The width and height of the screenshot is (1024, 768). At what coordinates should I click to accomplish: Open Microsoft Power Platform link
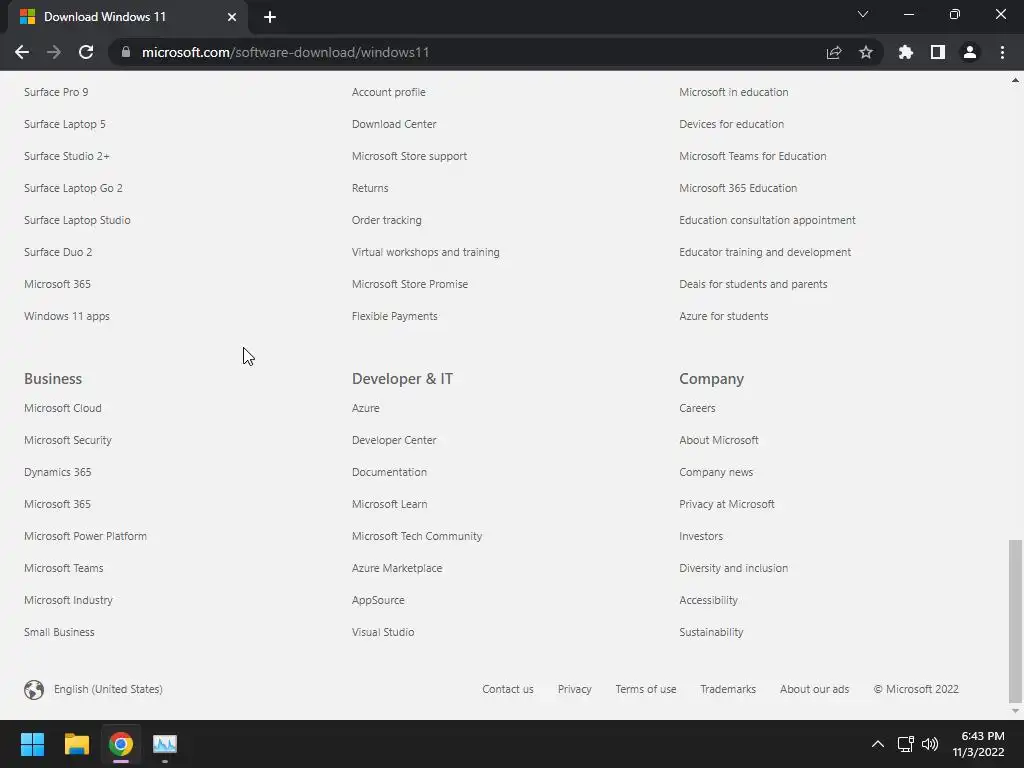tap(86, 536)
